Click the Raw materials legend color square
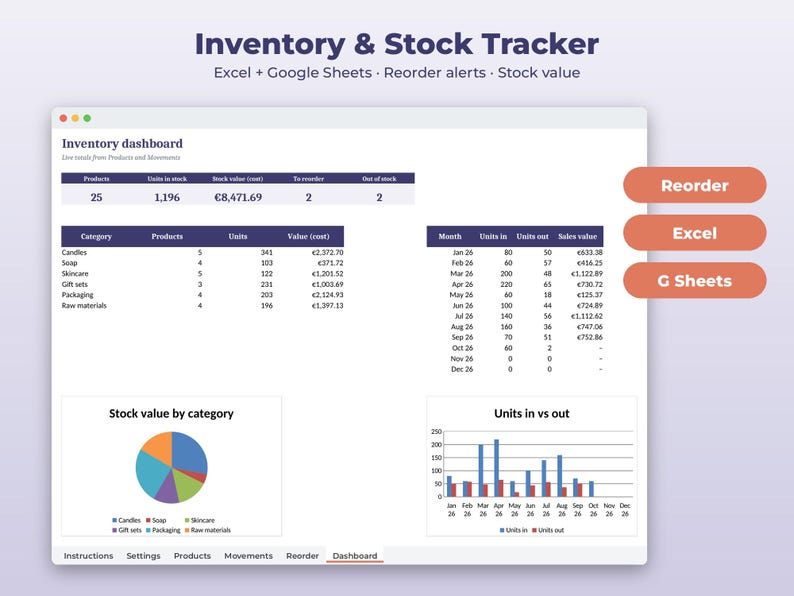794x596 pixels. [x=187, y=530]
